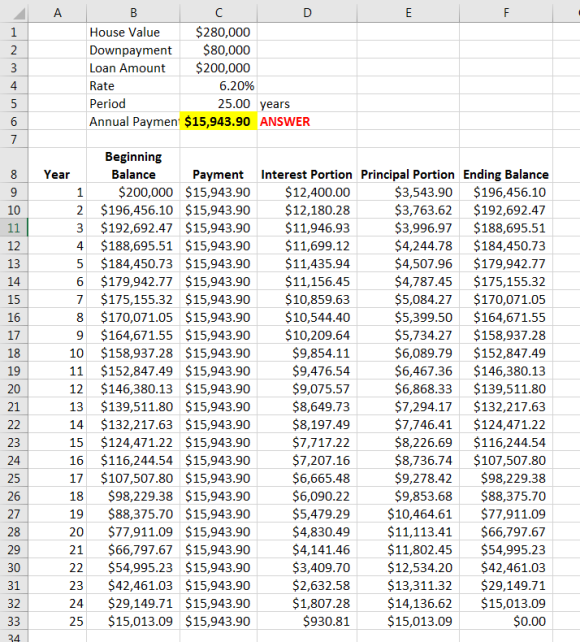Click the red ANSWER cell
Viewport: 580px width, 642px height.
click(x=307, y=122)
